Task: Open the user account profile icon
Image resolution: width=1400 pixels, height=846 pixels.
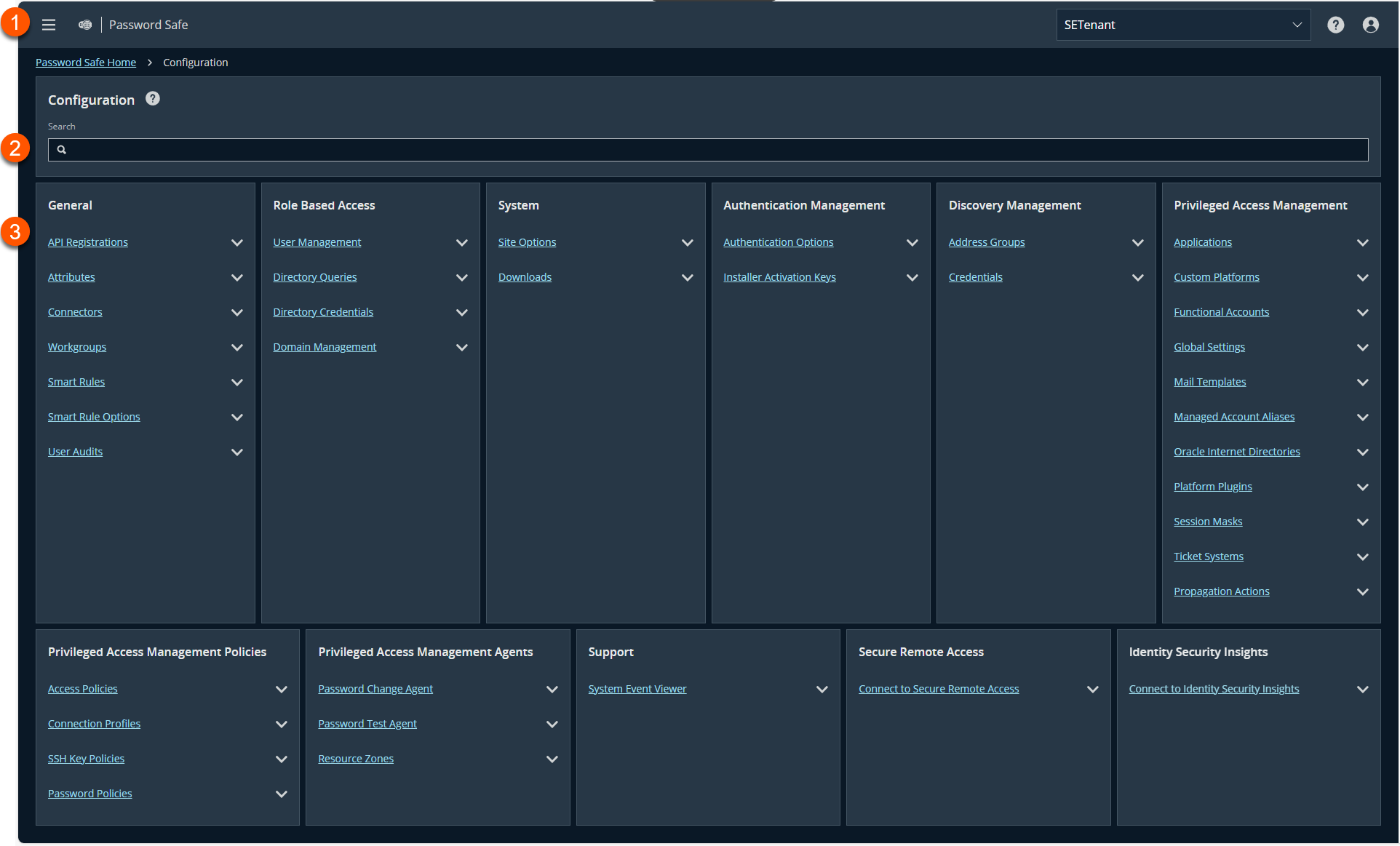Action: pos(1370,25)
